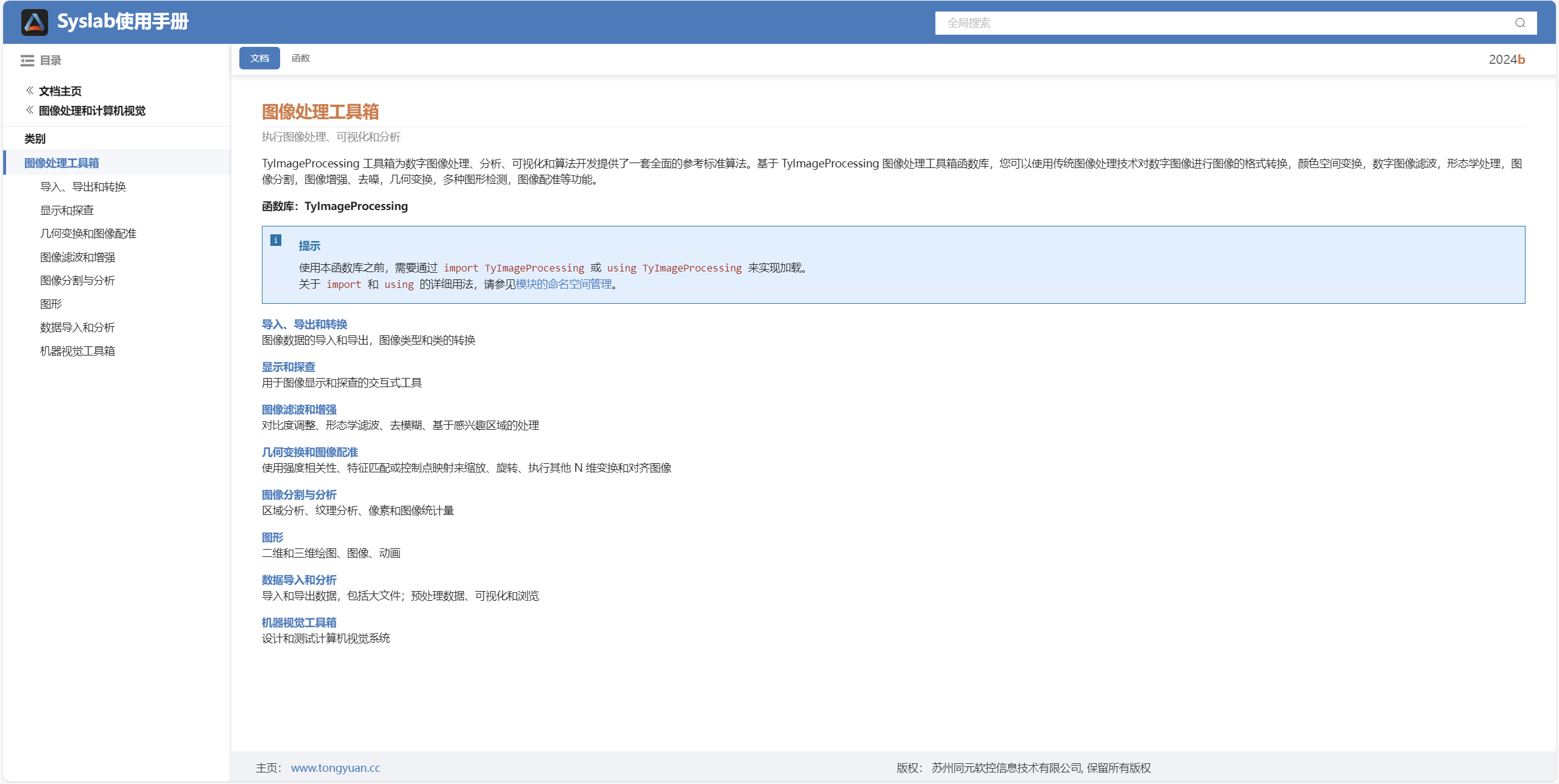Screen dimensions: 1559x784
Task: Open the 图形 content heading link
Action: tap(273, 537)
